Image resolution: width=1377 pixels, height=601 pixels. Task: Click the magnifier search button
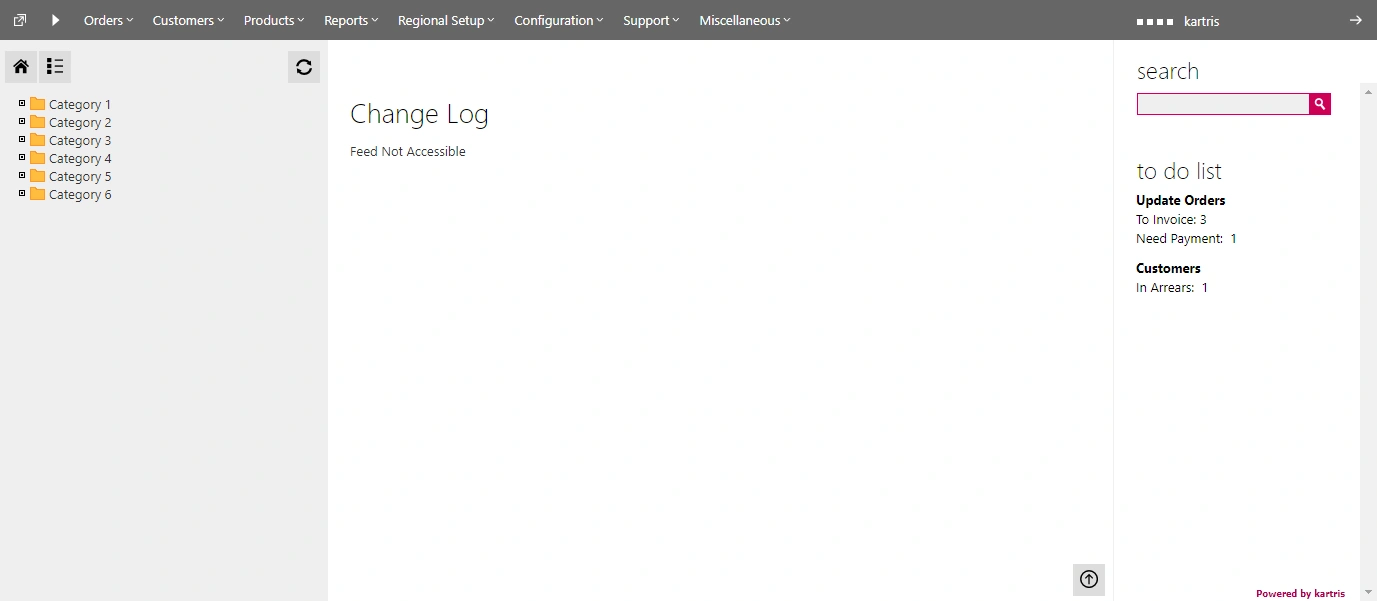coord(1320,104)
